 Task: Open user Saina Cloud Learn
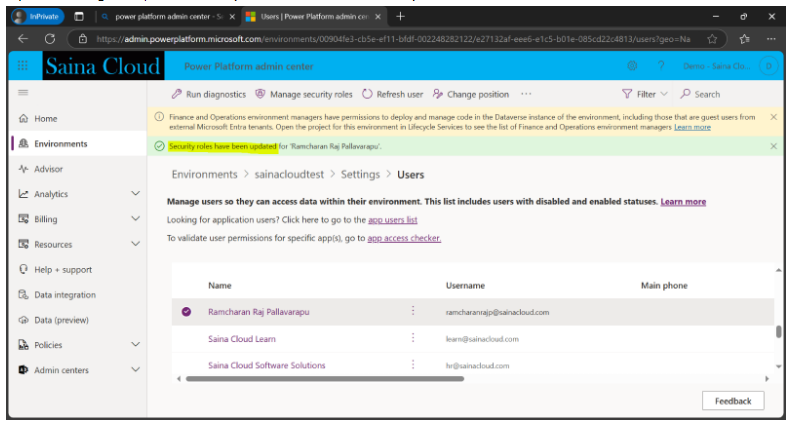point(242,339)
